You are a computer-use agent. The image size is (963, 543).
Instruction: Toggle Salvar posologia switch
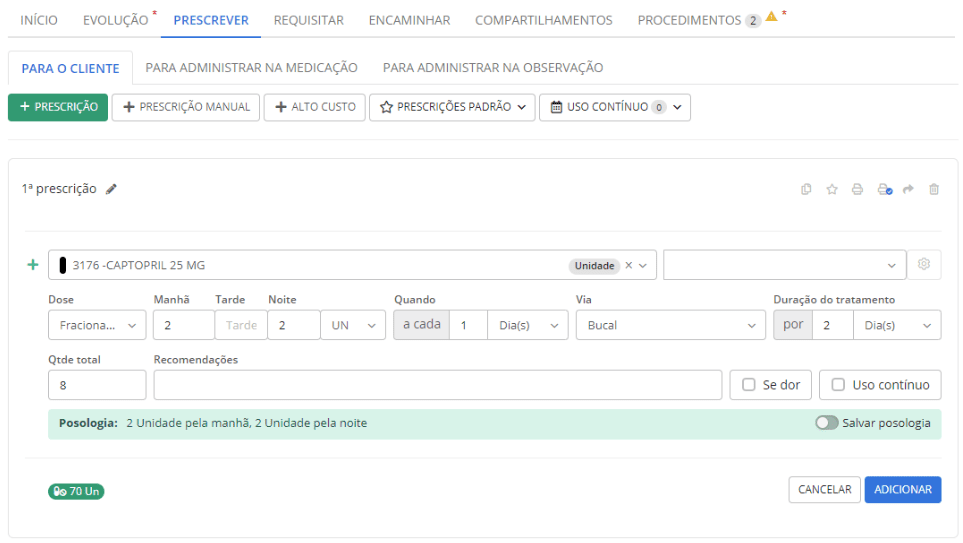pyautogui.click(x=827, y=423)
